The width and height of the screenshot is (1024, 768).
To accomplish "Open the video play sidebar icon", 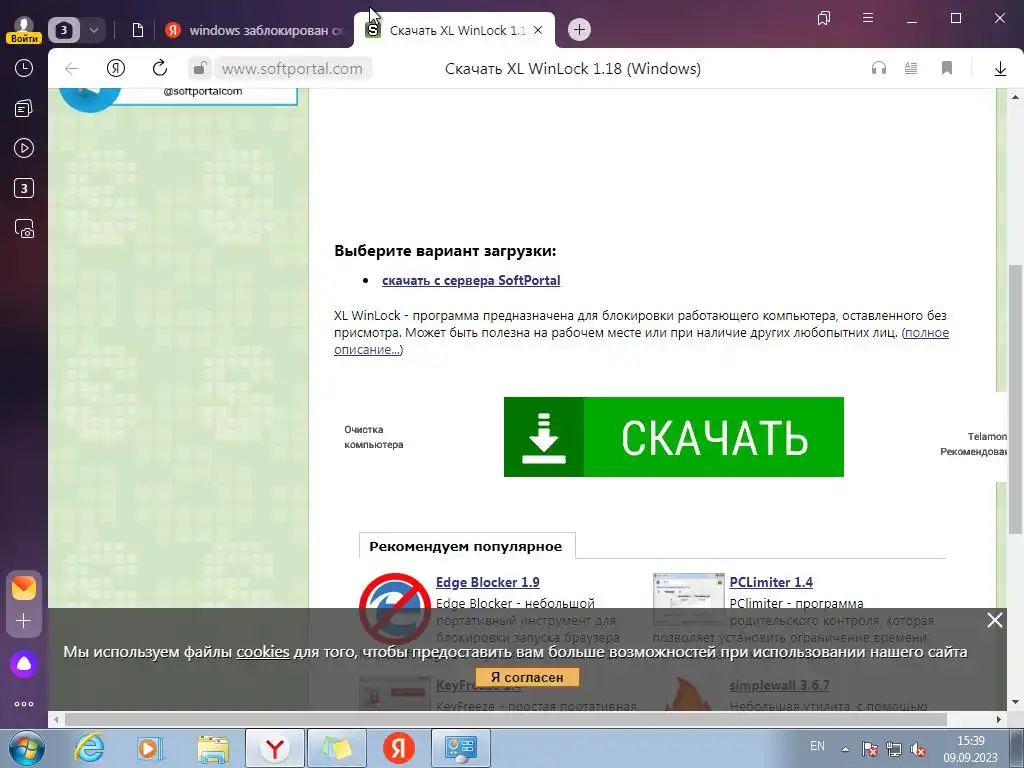I will pyautogui.click(x=24, y=148).
